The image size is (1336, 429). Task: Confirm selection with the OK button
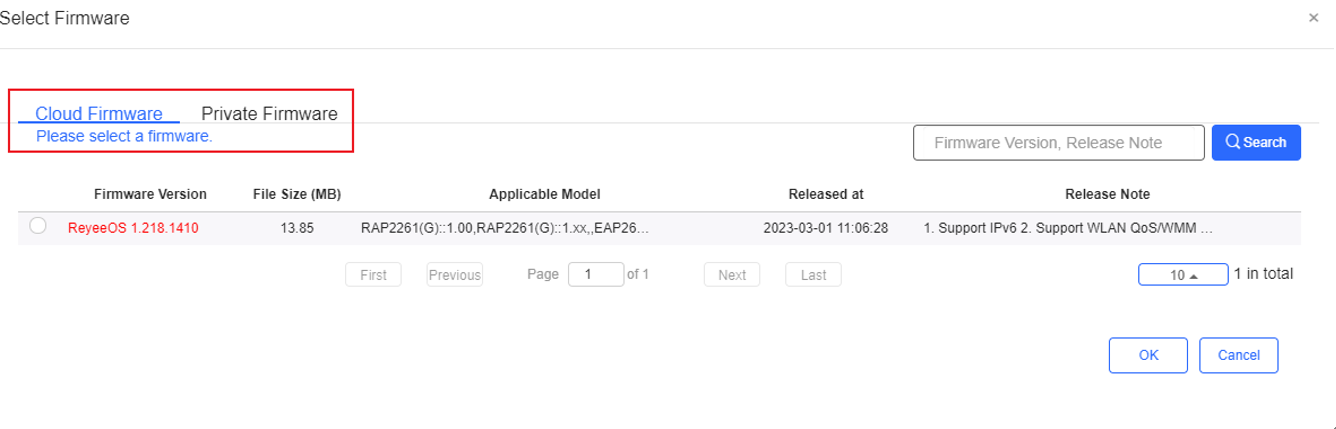tap(1148, 355)
